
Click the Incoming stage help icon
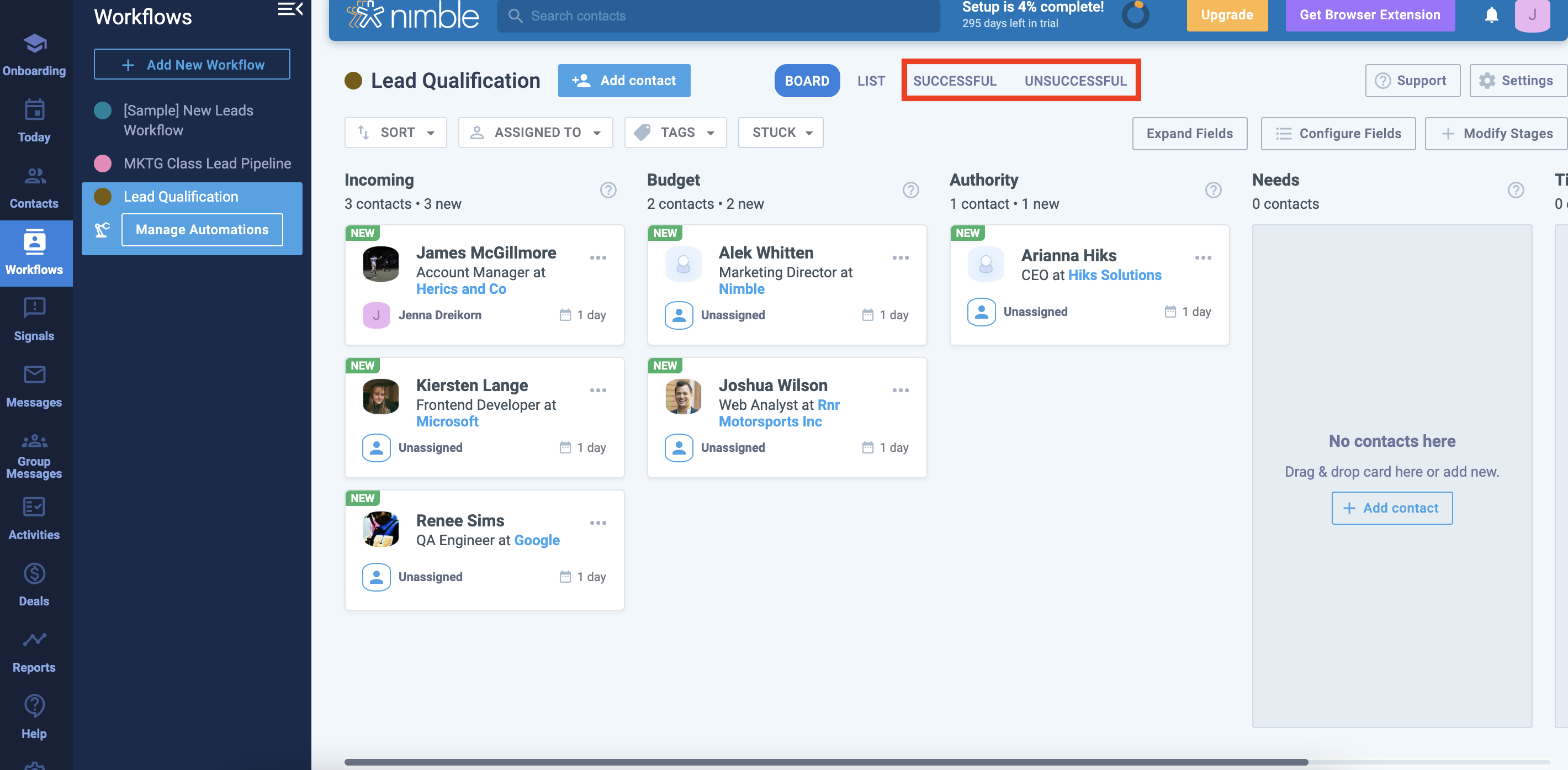607,190
